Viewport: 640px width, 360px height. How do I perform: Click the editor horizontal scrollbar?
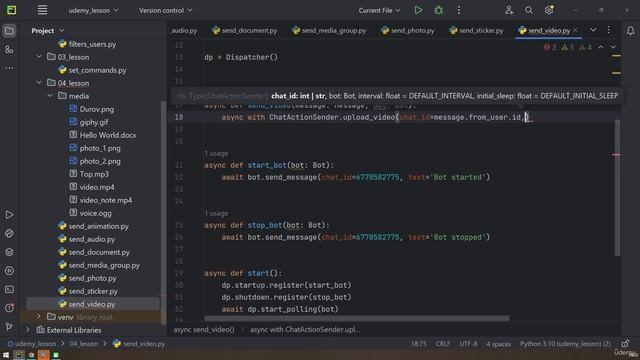point(356,318)
